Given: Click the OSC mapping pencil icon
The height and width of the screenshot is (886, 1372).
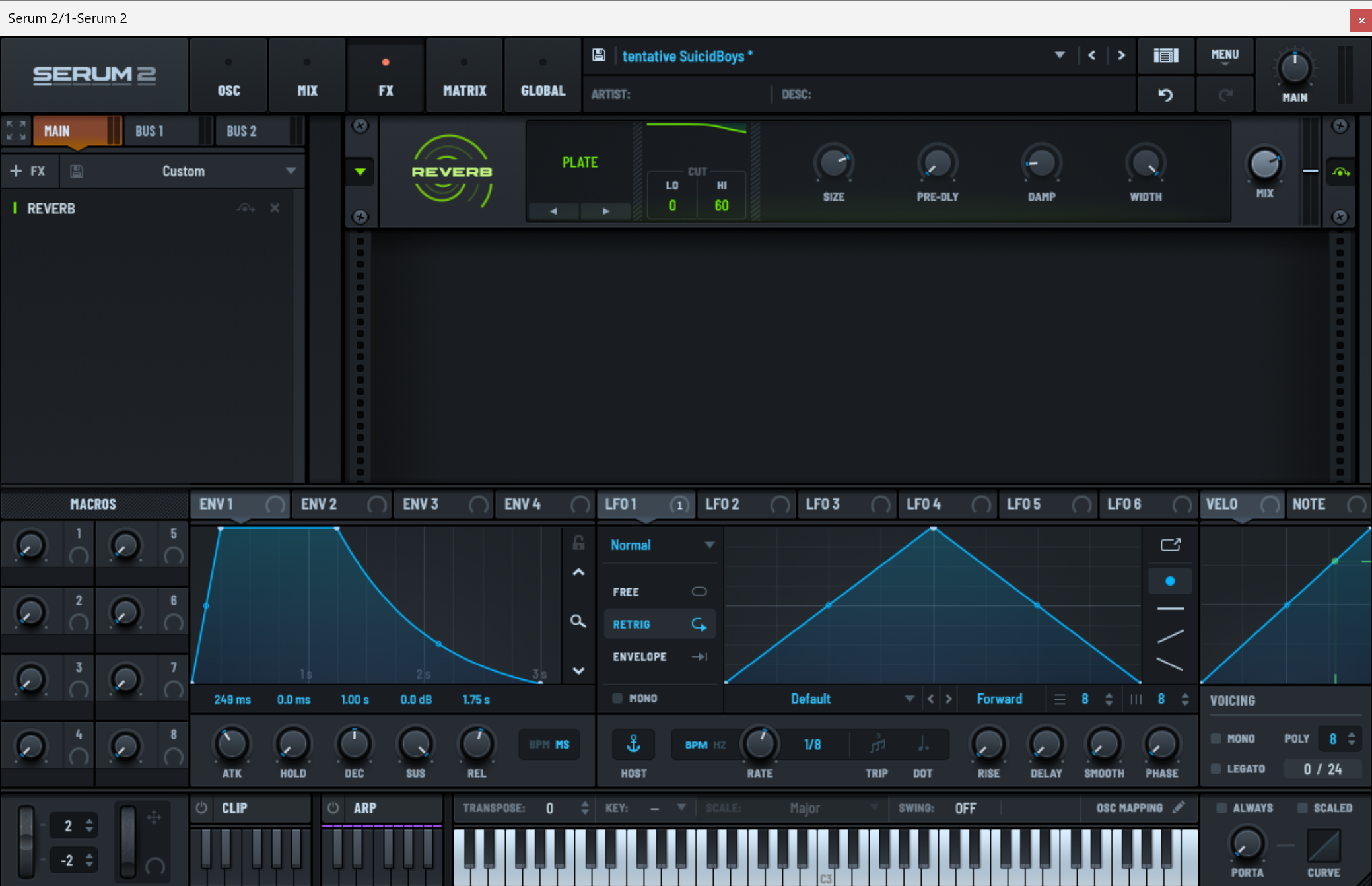Looking at the screenshot, I should coord(1179,807).
